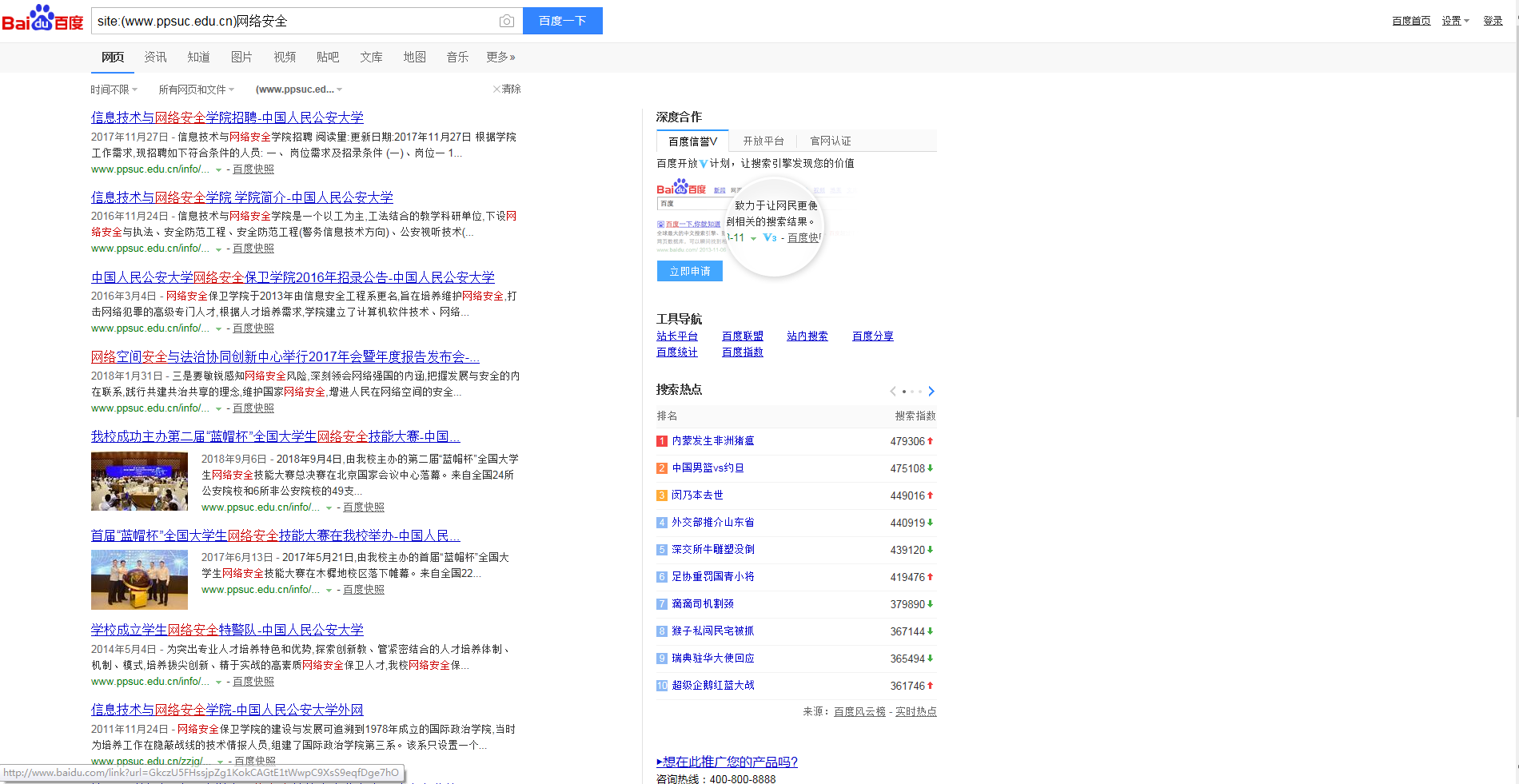Image resolution: width=1519 pixels, height=784 pixels.
Task: Open result 信息技术与网络安全学院招聘-中国人民公安大学
Action: (x=227, y=117)
